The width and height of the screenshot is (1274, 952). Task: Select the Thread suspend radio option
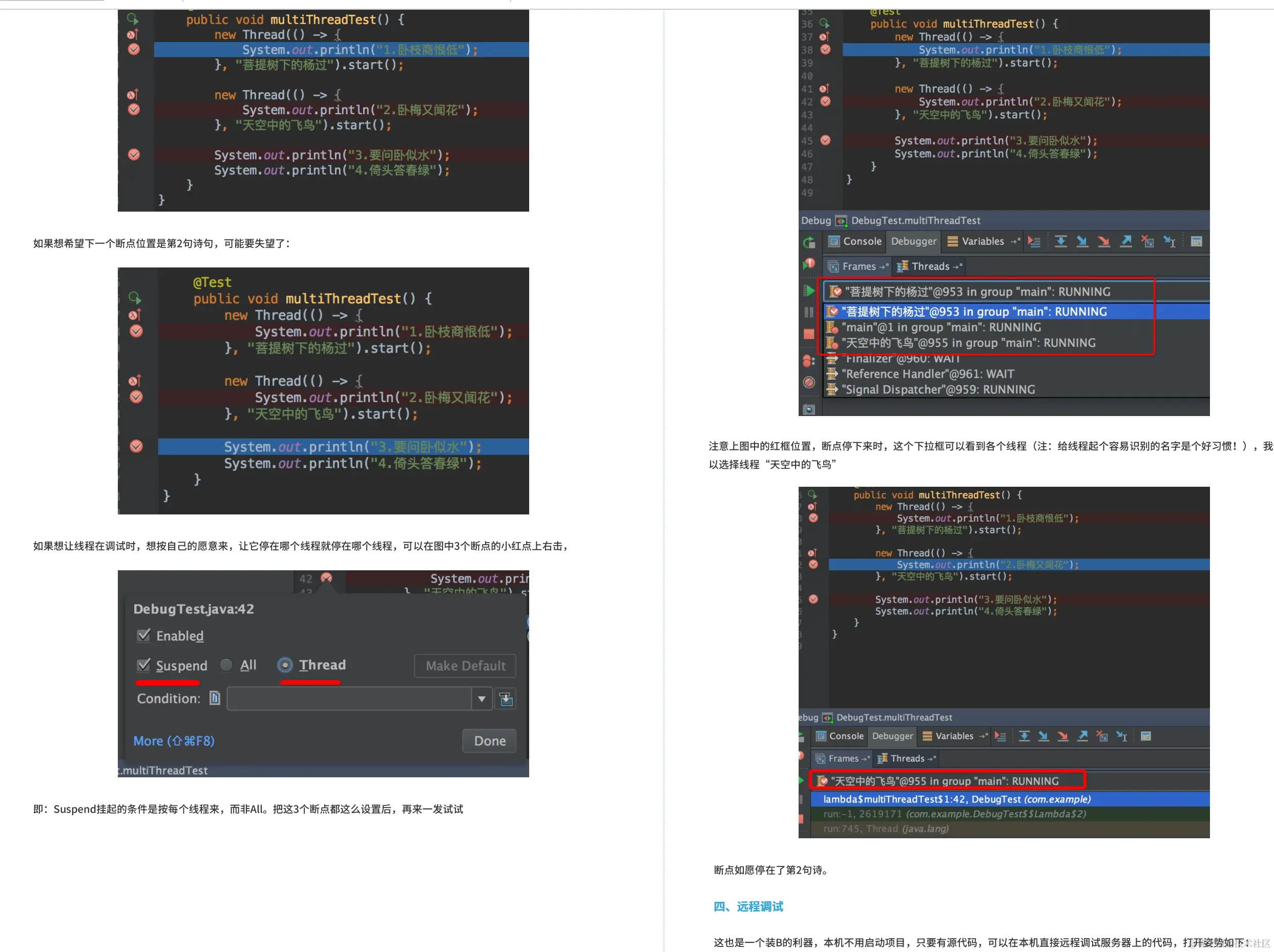[x=284, y=665]
